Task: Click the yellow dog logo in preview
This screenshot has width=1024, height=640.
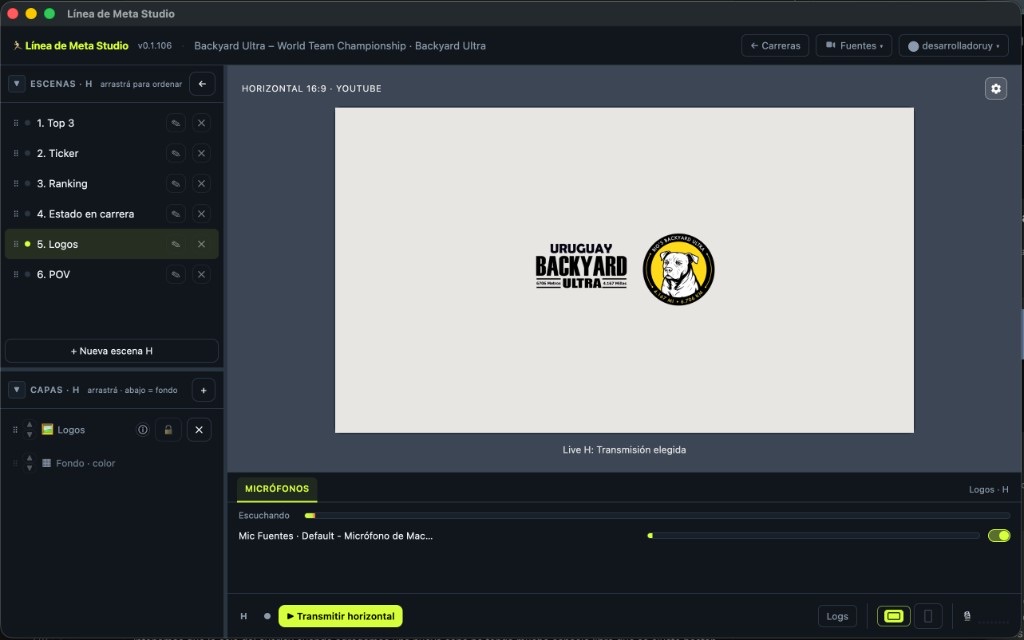Action: (679, 269)
